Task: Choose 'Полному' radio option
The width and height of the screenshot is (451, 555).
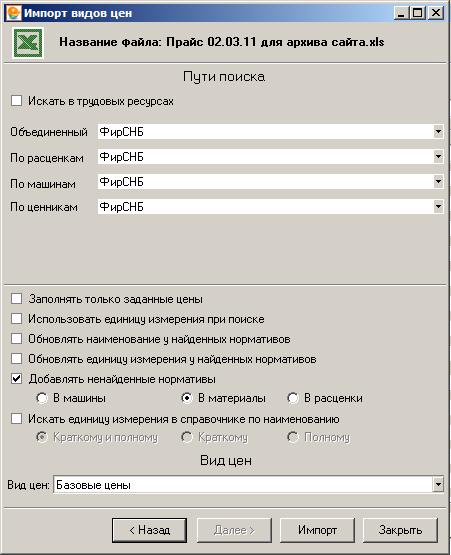Action: click(293, 437)
